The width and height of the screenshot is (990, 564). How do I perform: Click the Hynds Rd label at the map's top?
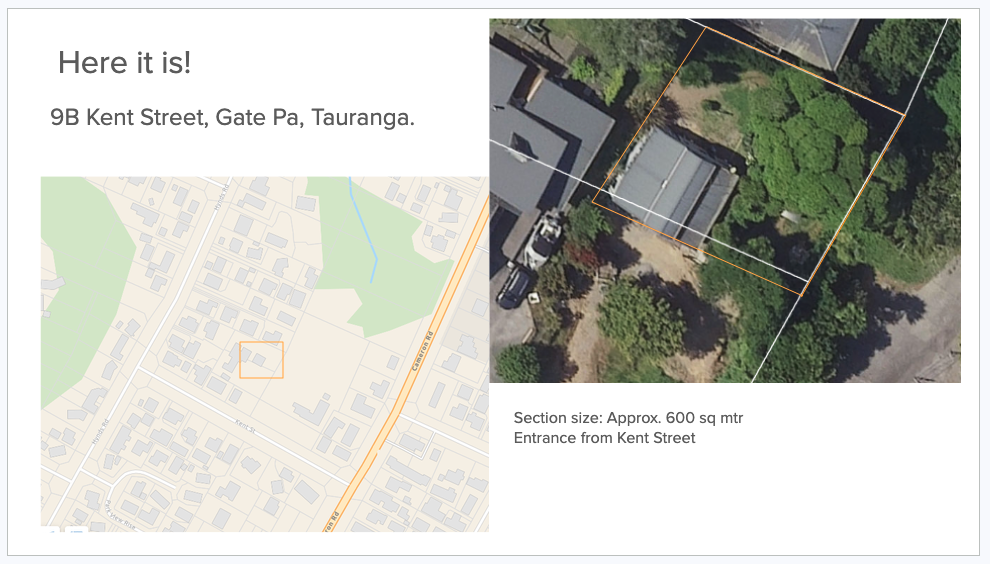220,197
